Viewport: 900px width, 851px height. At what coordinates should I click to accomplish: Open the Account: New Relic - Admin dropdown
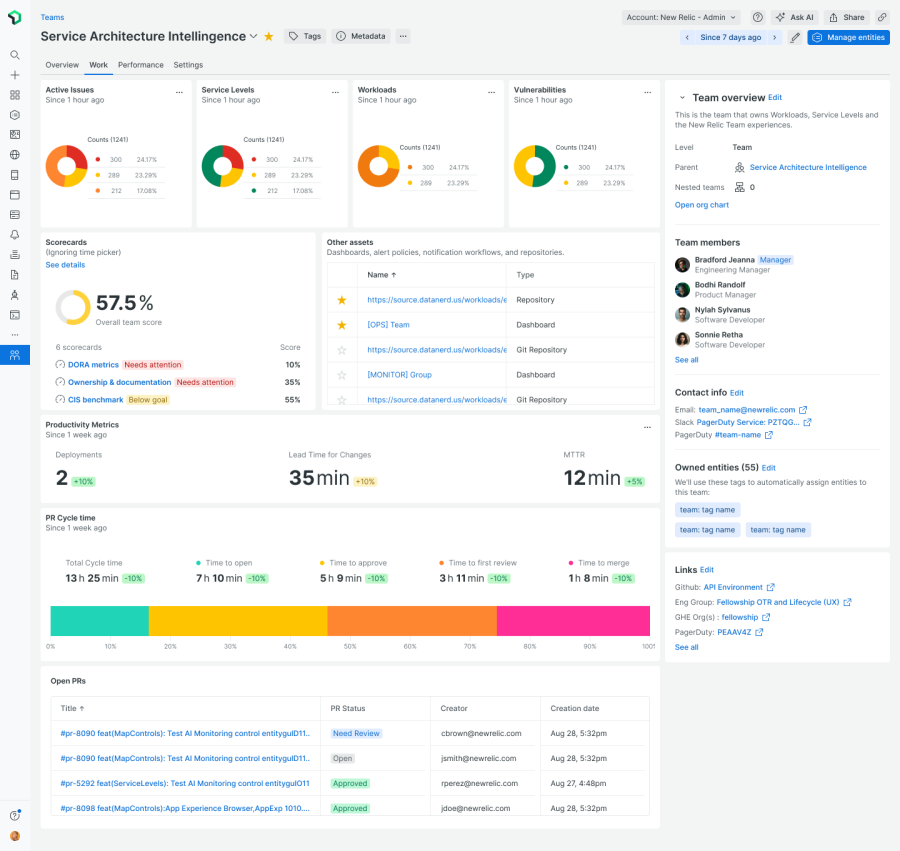coord(681,17)
